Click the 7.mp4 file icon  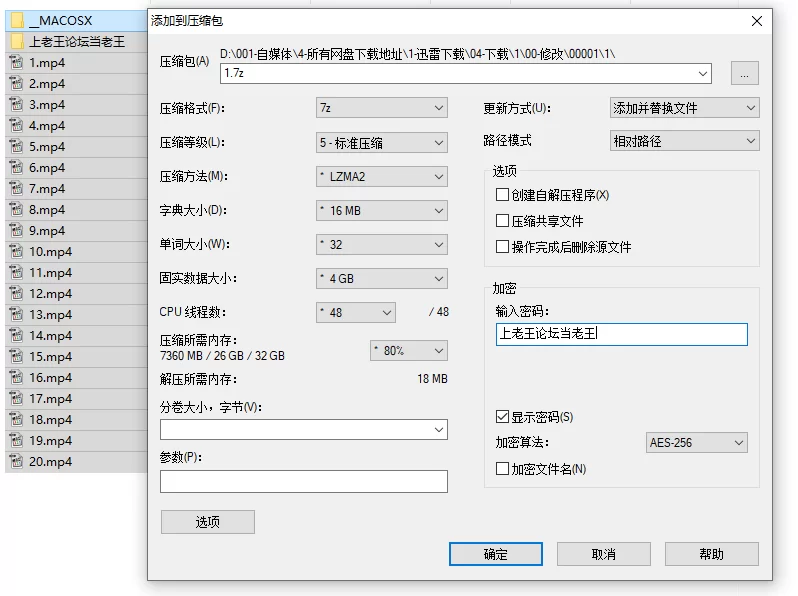(16, 189)
